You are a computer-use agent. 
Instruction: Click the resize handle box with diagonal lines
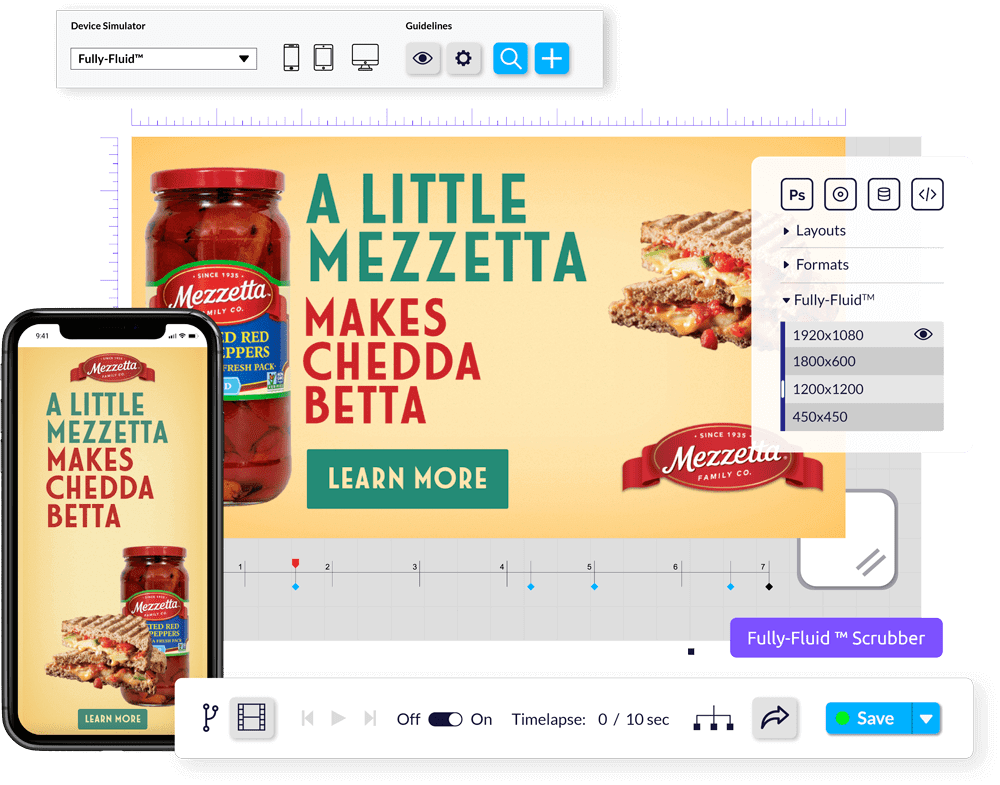(848, 539)
